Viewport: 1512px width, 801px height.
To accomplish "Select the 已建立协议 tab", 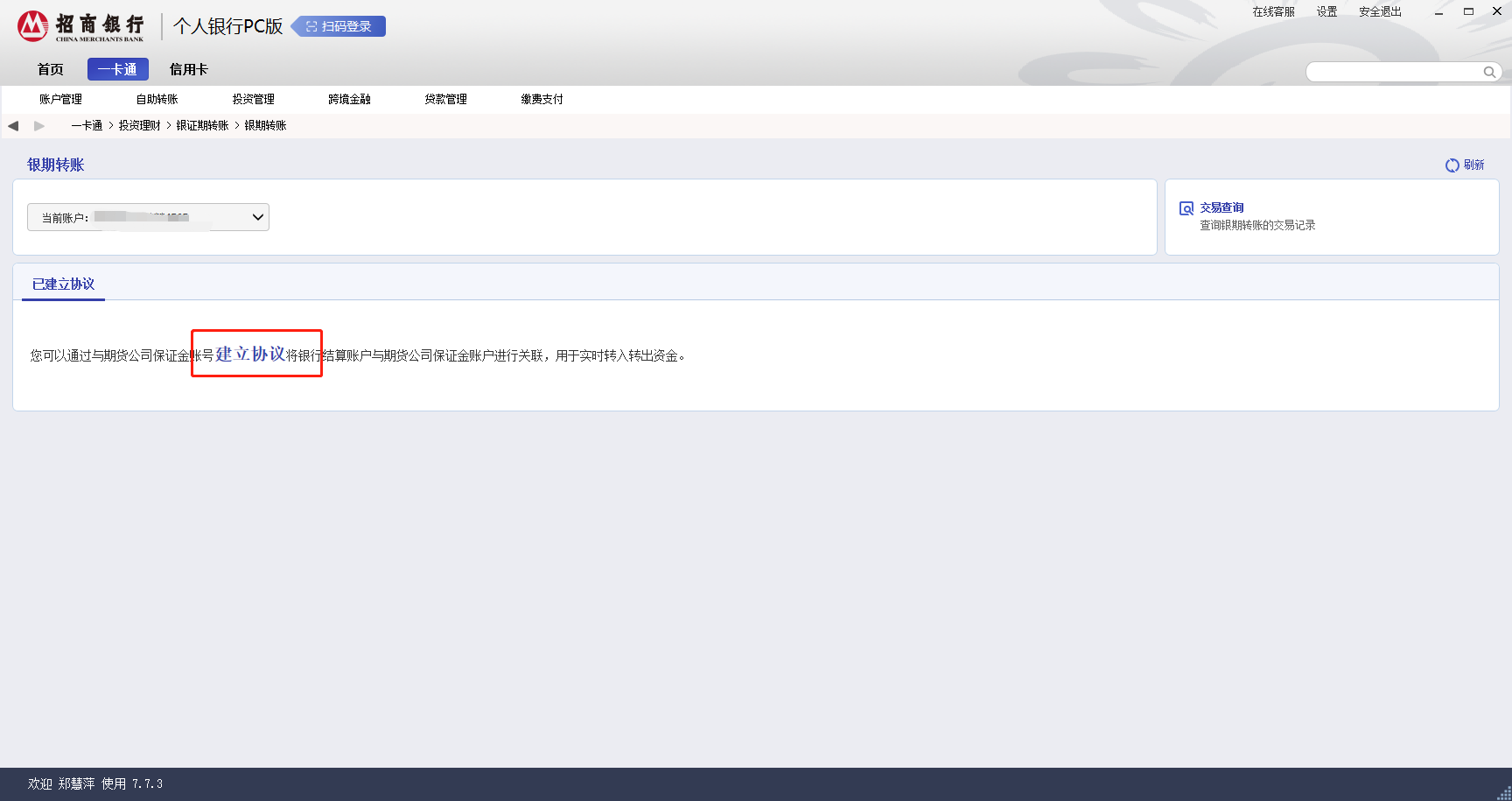I will [63, 285].
